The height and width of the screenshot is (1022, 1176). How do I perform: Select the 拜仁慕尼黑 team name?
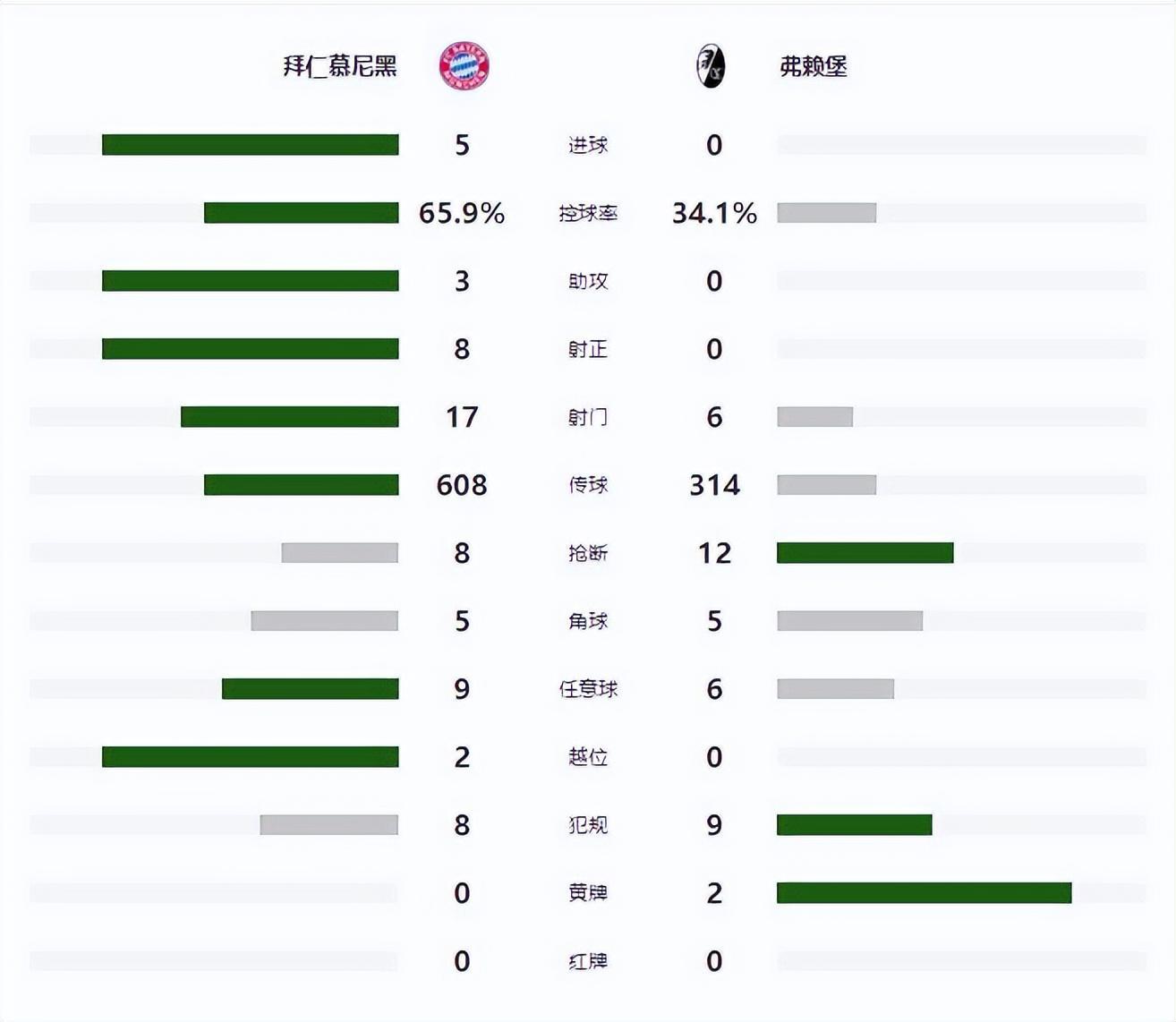(340, 66)
